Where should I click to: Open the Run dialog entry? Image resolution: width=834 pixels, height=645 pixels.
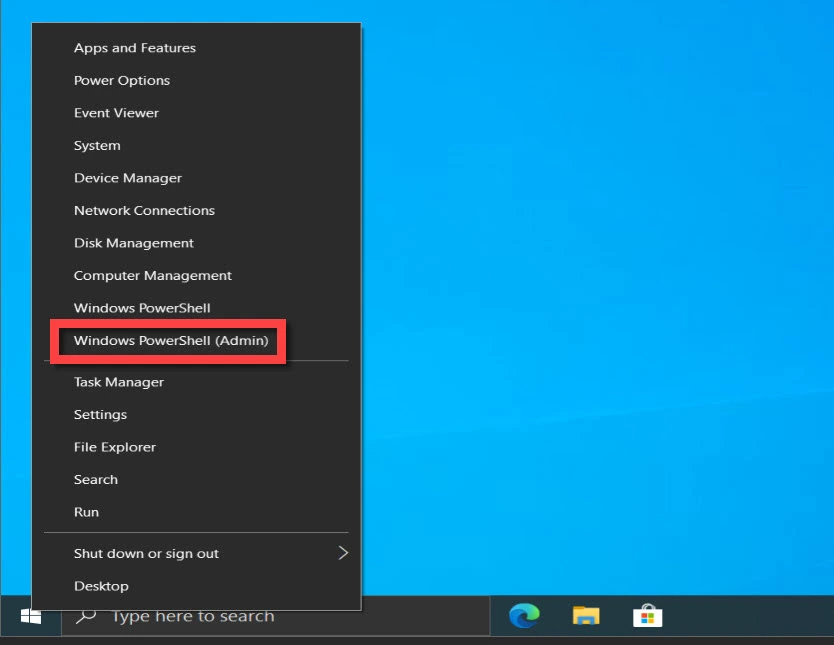pos(196,512)
